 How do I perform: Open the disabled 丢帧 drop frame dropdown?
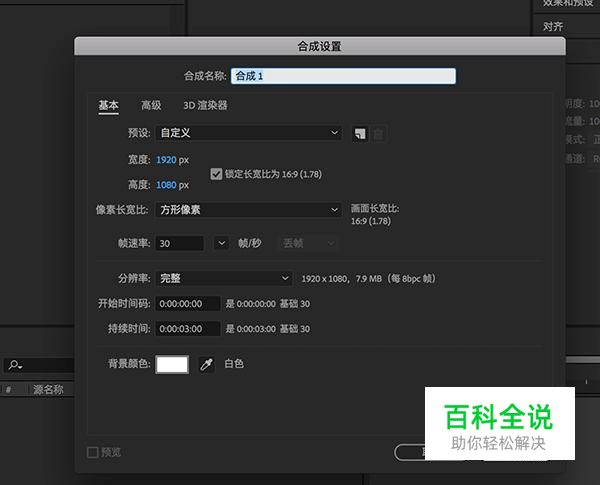coord(308,243)
